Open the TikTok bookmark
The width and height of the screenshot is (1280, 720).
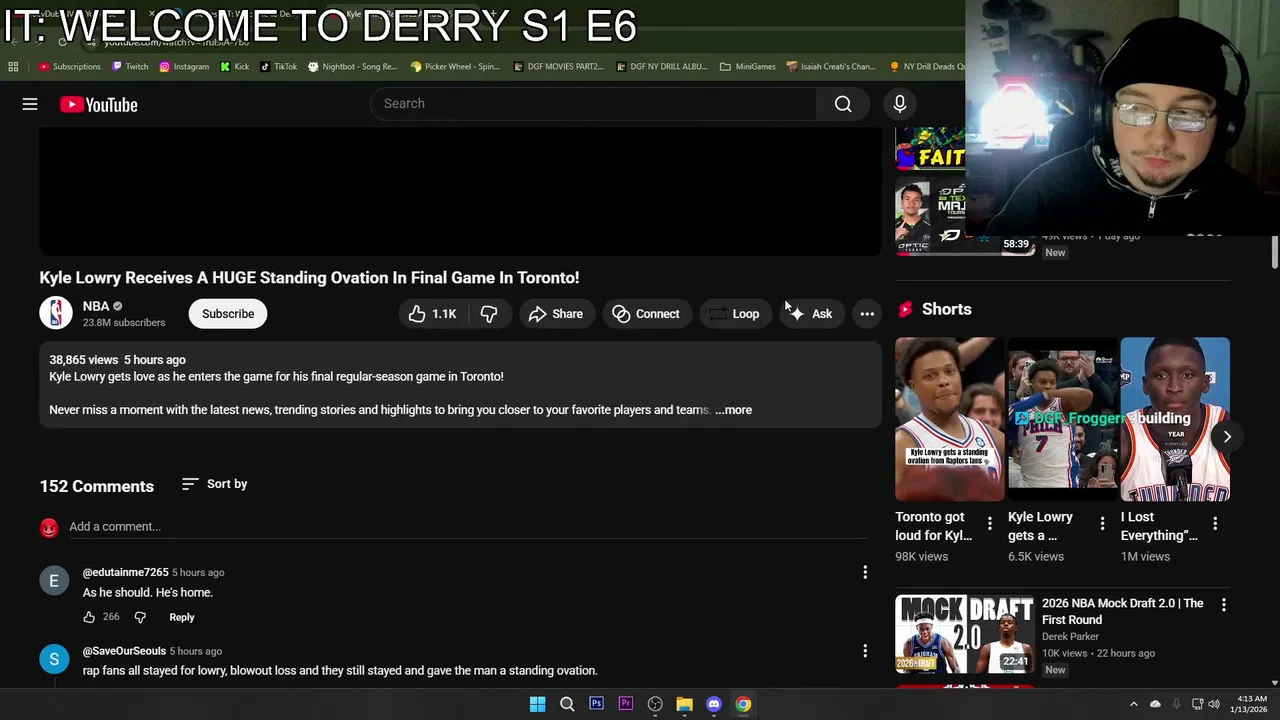click(x=279, y=67)
